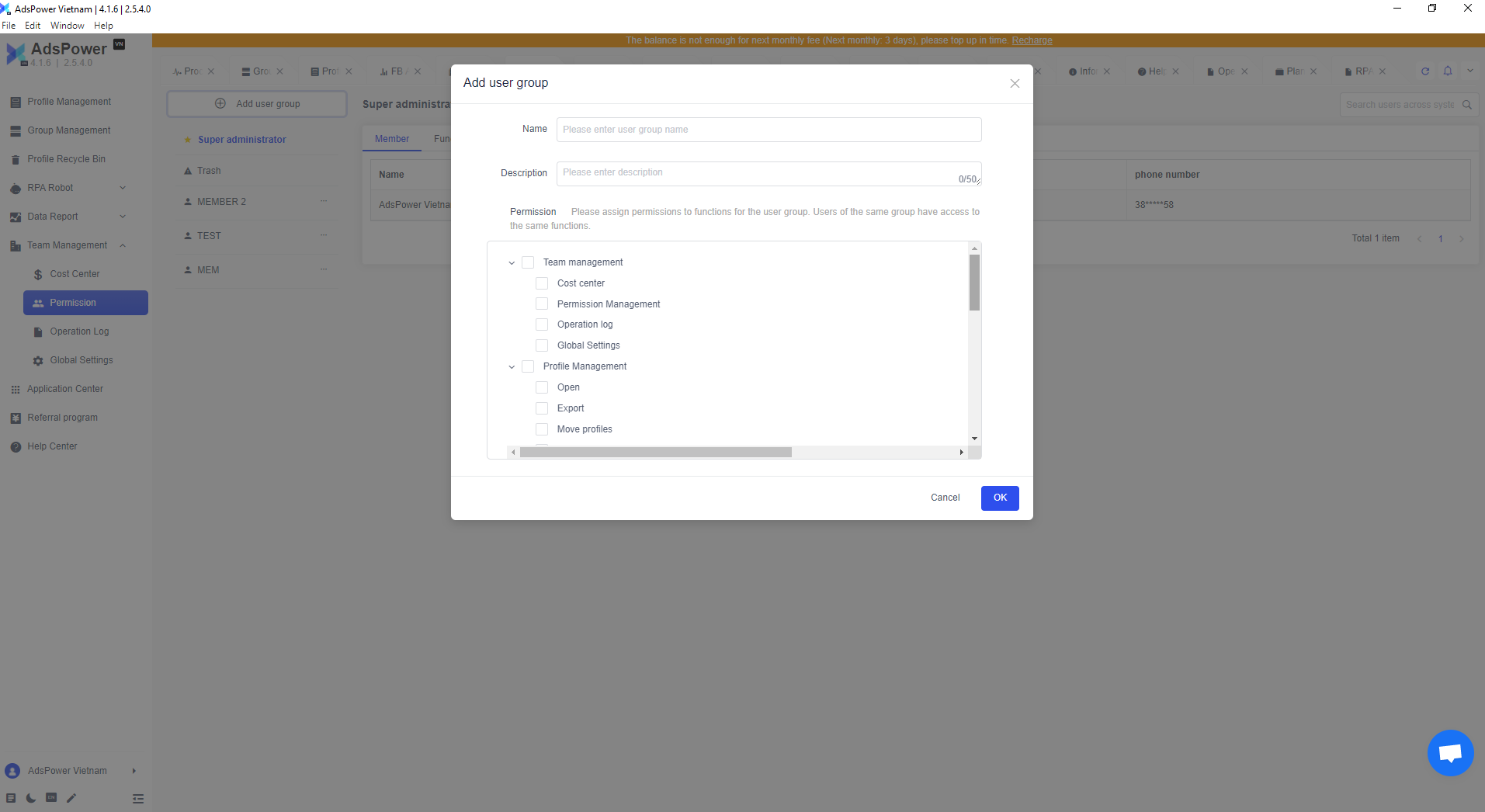
Task: Click the news list icon in bottom bar
Action: pos(11,798)
